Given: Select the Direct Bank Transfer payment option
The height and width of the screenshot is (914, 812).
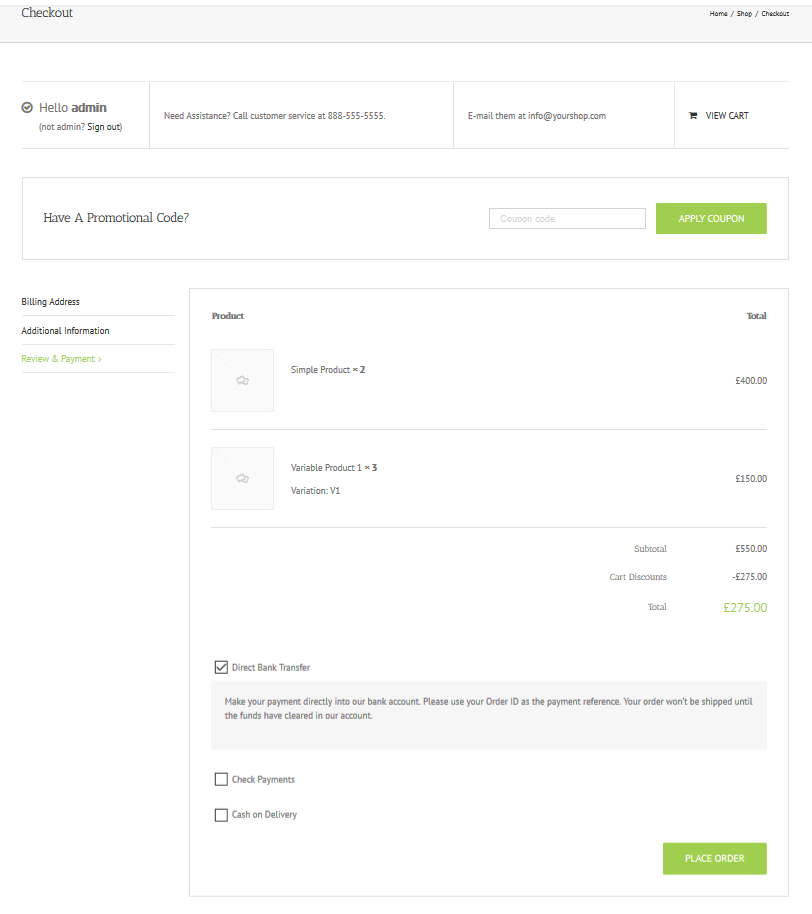Looking at the screenshot, I should (x=221, y=667).
